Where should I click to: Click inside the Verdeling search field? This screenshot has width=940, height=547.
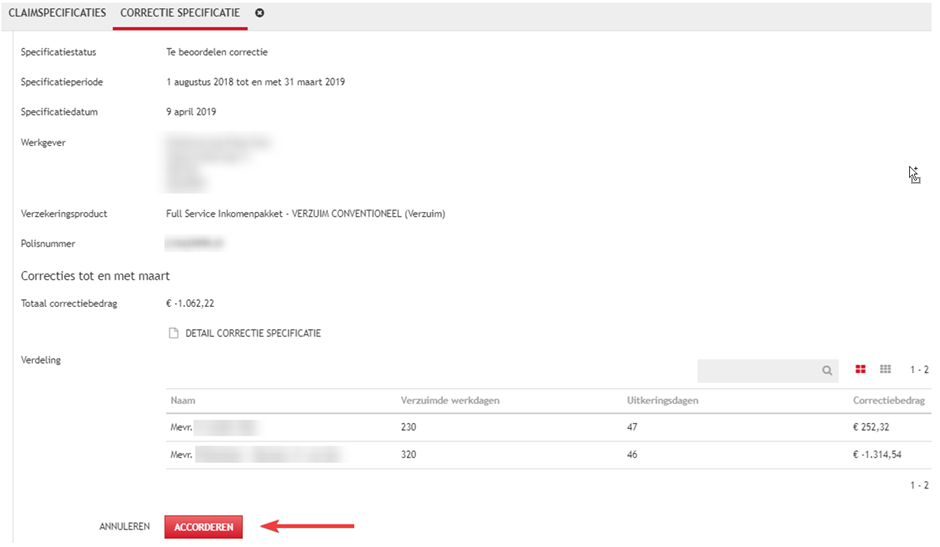757,370
